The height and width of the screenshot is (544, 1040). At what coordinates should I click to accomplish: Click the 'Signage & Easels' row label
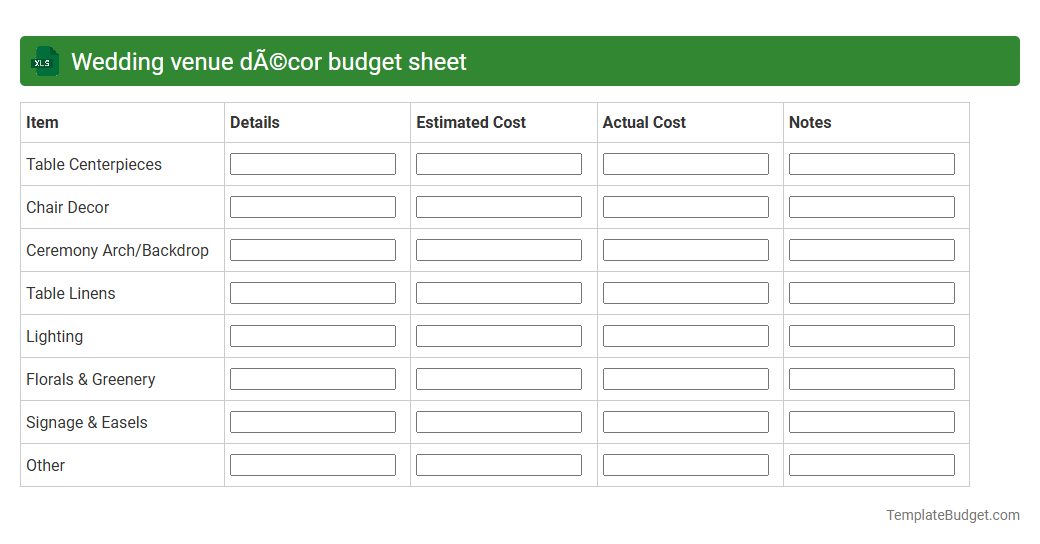click(x=87, y=423)
